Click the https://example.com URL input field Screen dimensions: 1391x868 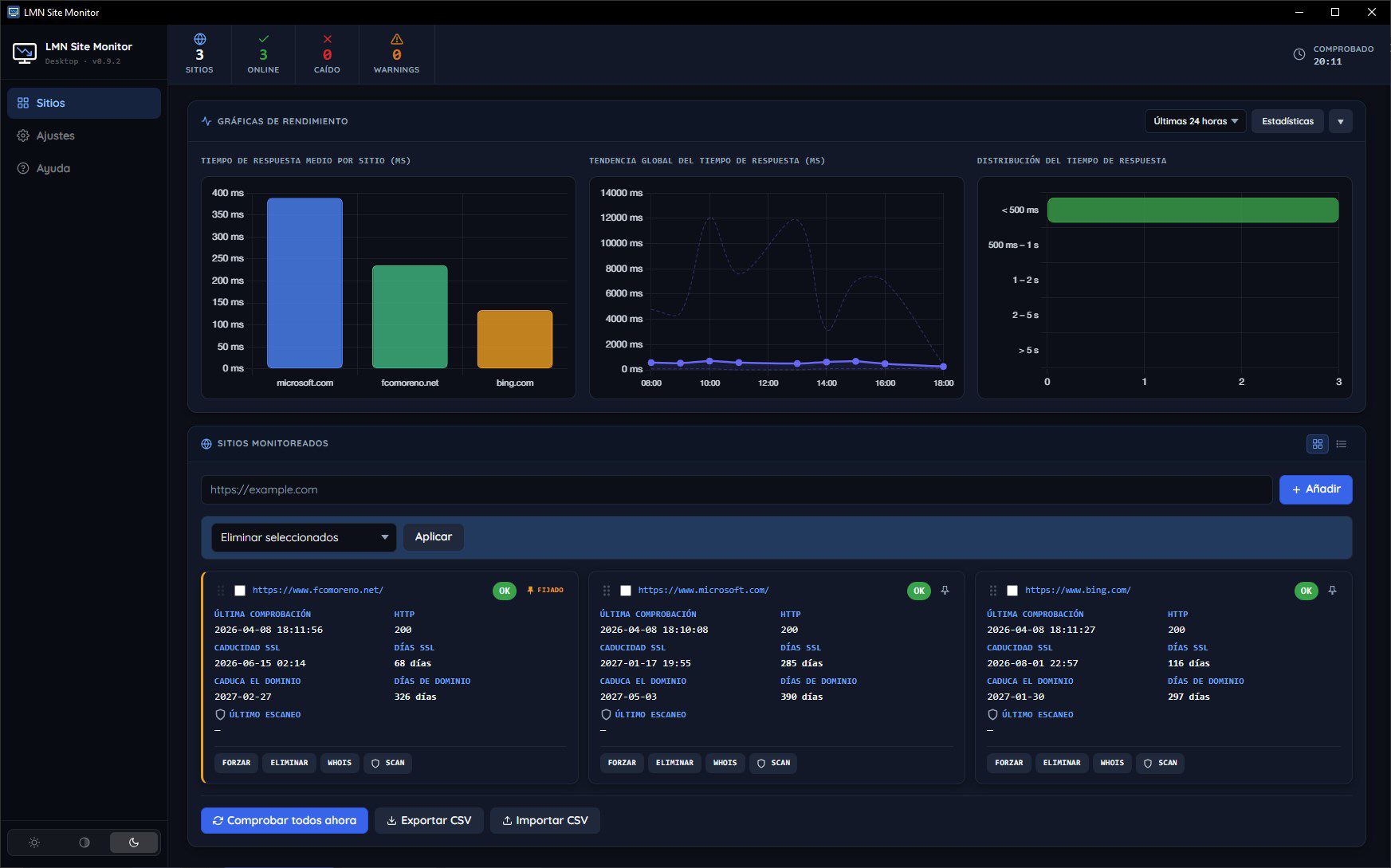(737, 489)
